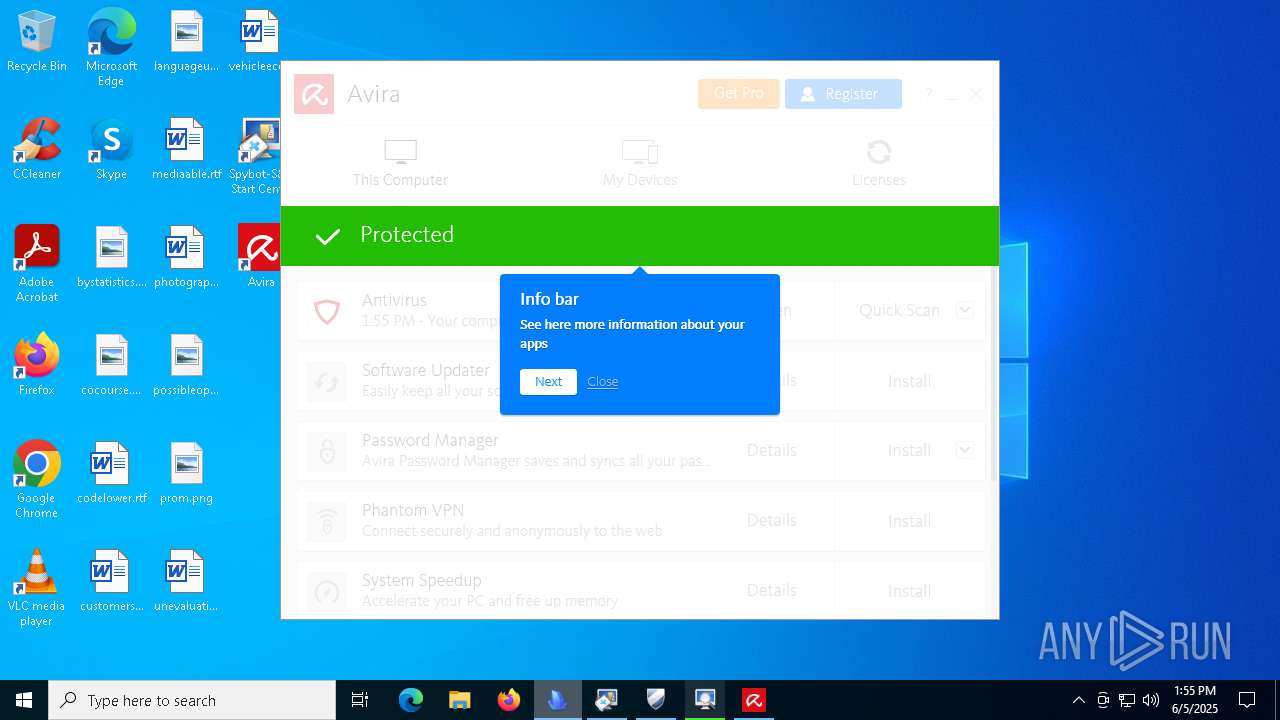Install Software Updater
This screenshot has height=720, width=1280.
click(909, 381)
